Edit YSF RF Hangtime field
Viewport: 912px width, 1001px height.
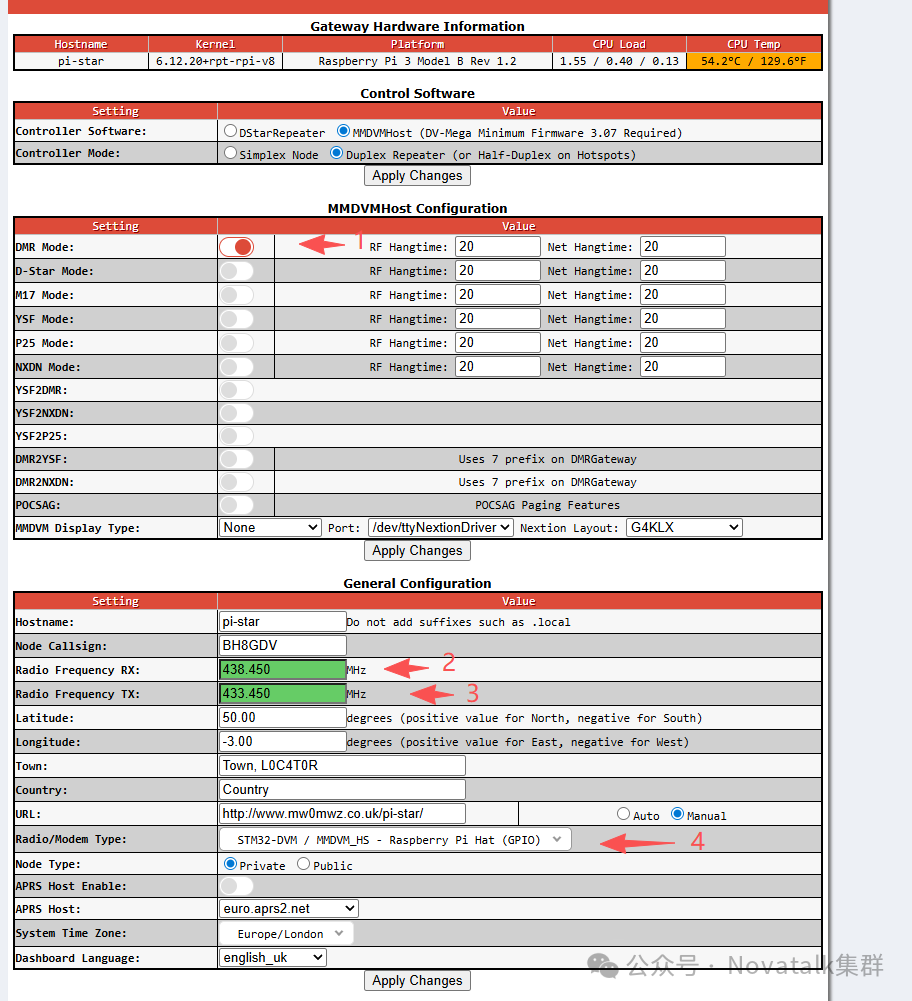pos(498,319)
